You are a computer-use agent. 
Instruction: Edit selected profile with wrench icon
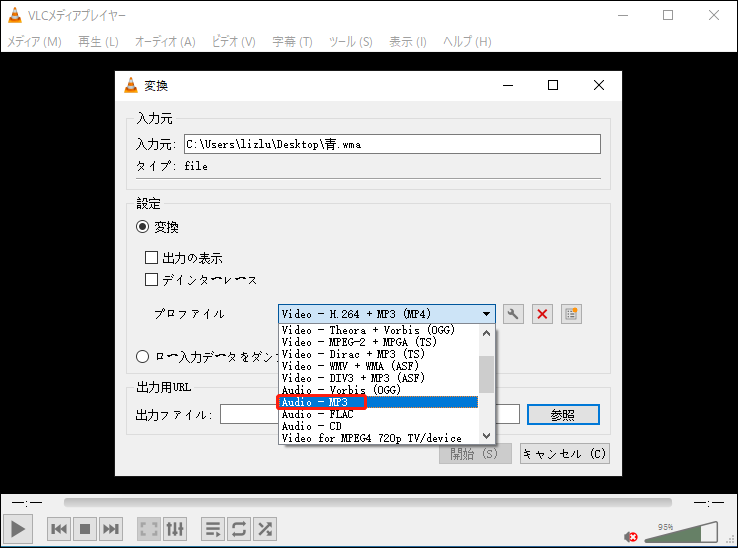513,314
